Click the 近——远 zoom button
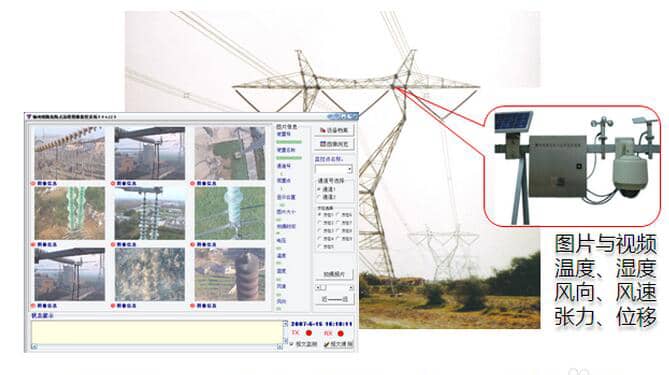 (x=334, y=299)
